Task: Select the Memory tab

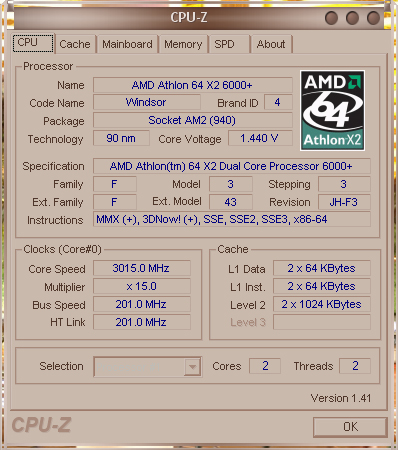Action: (x=183, y=44)
